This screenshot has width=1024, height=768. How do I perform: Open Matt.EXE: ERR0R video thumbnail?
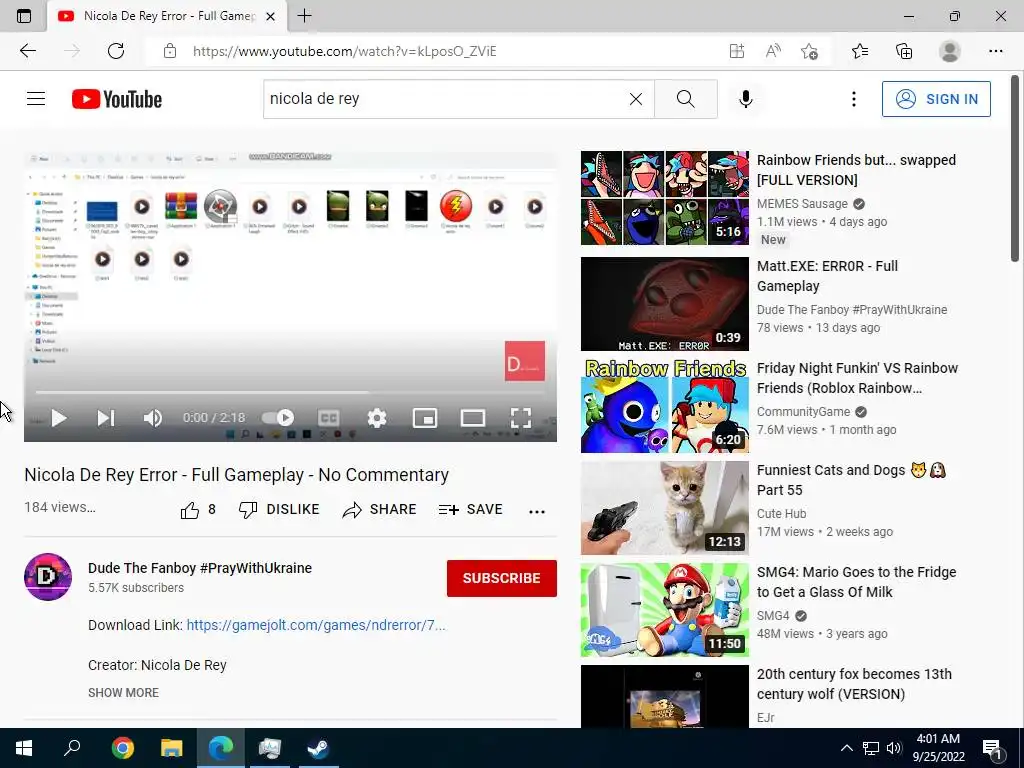[665, 304]
